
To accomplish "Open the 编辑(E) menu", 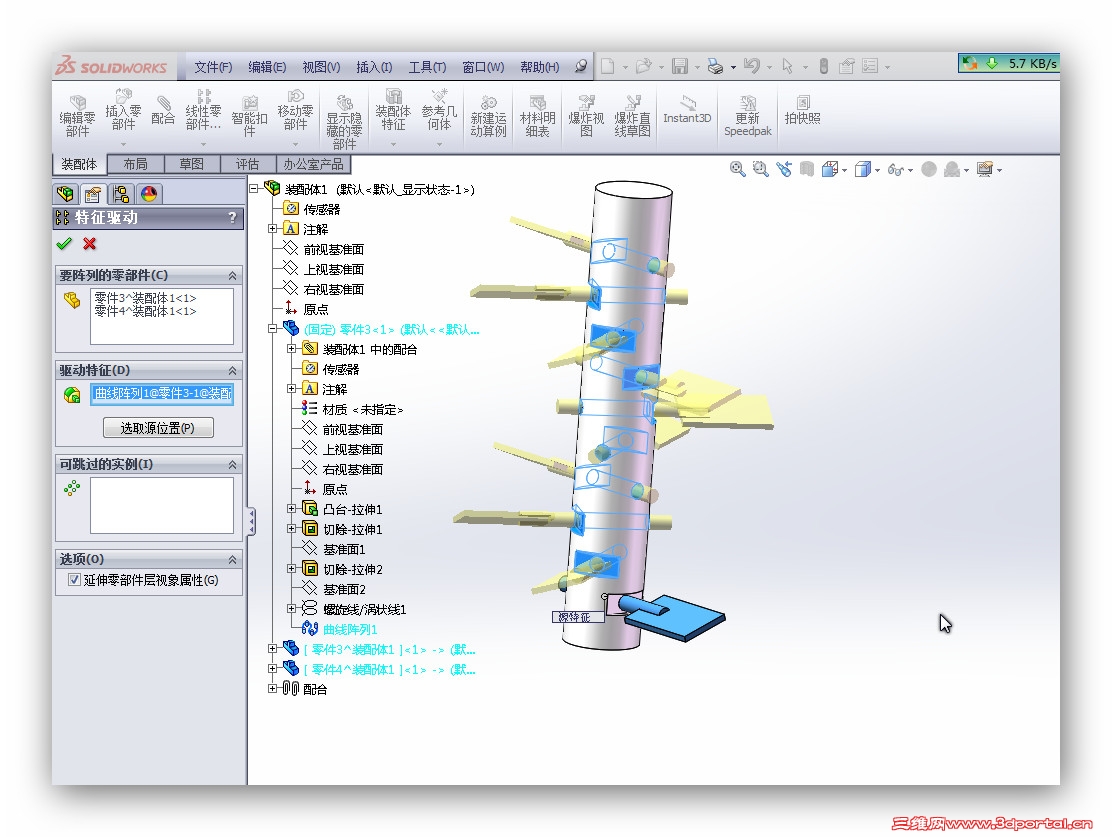I will coord(267,67).
